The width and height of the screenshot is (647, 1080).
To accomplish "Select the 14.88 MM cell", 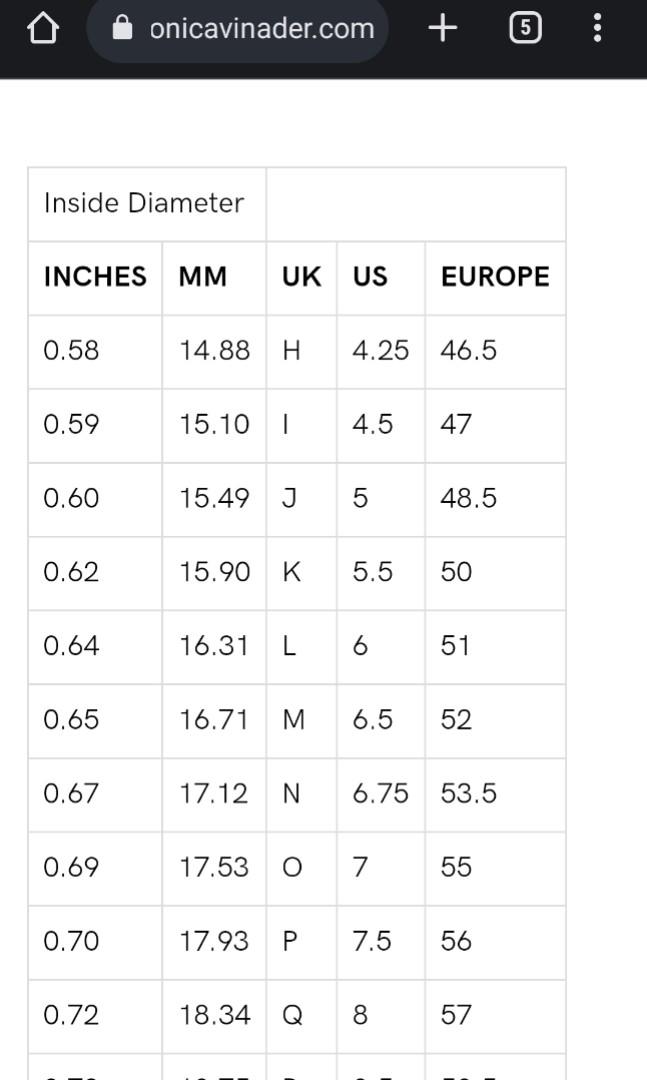I will (x=214, y=351).
